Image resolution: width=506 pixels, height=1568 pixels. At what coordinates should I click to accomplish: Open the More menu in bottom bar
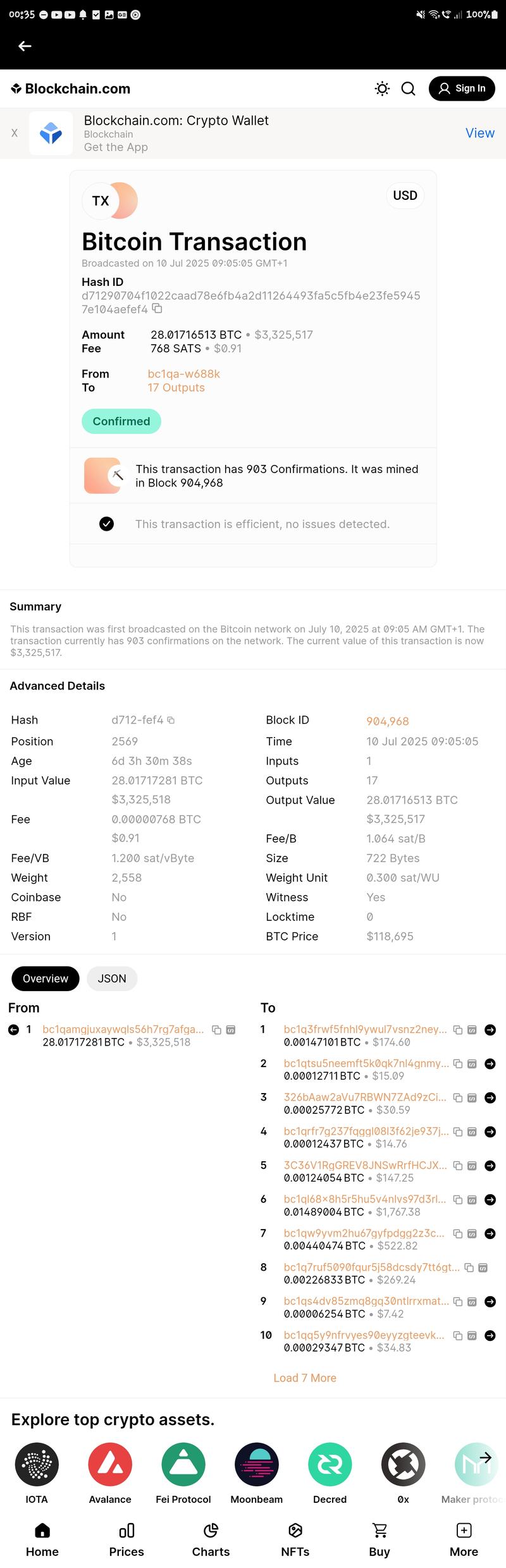[464, 1539]
